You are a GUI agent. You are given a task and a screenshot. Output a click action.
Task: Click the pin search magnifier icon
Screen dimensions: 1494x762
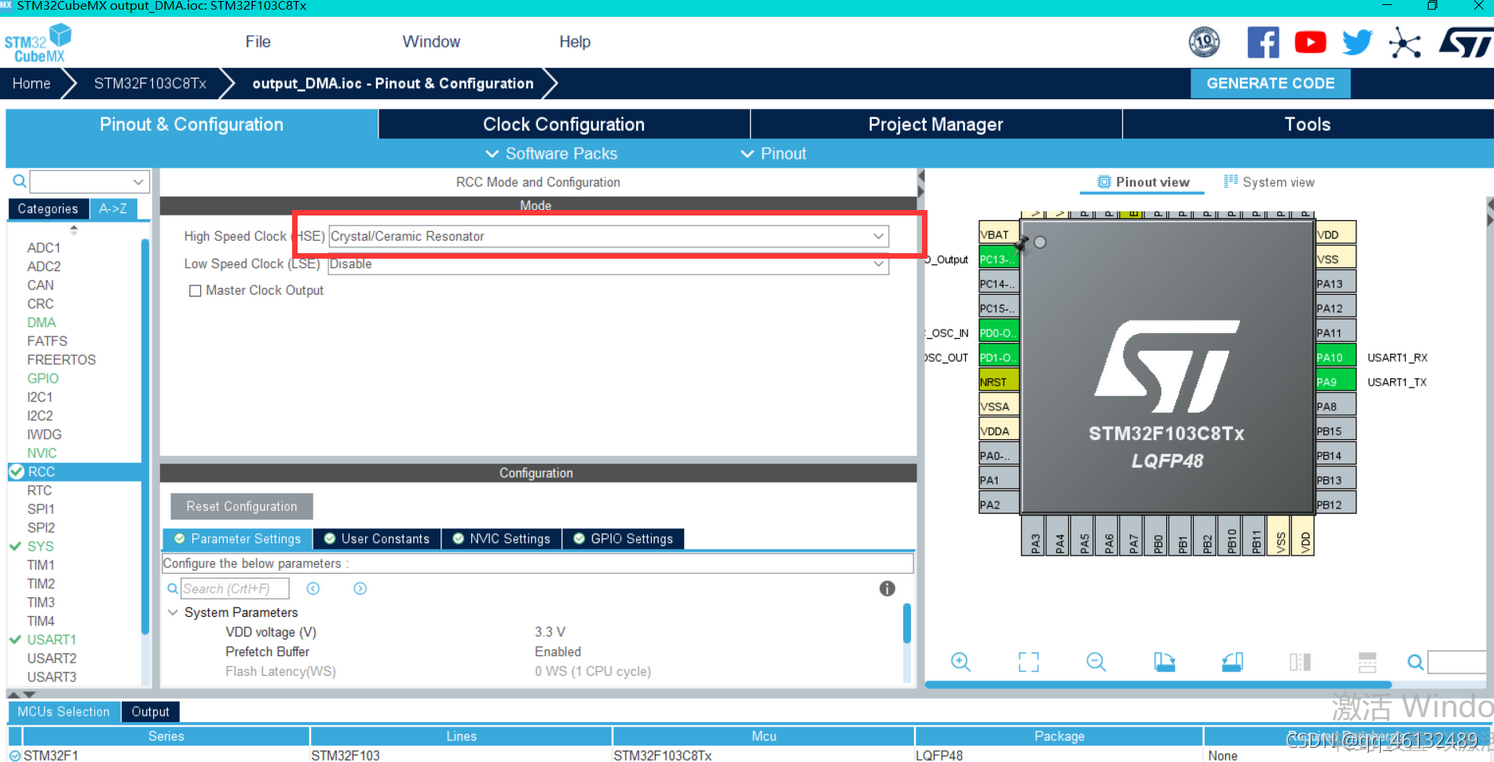tap(1415, 662)
